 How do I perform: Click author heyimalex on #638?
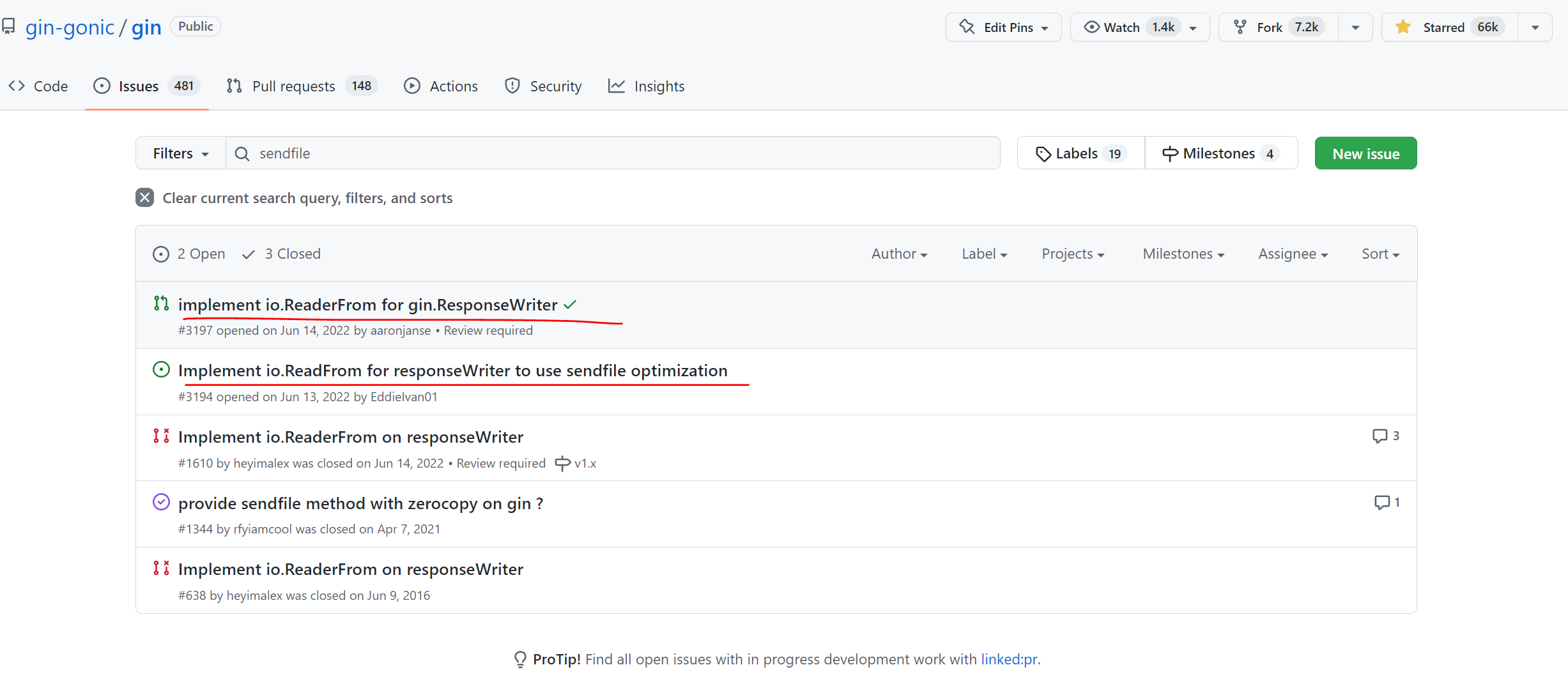254,596
